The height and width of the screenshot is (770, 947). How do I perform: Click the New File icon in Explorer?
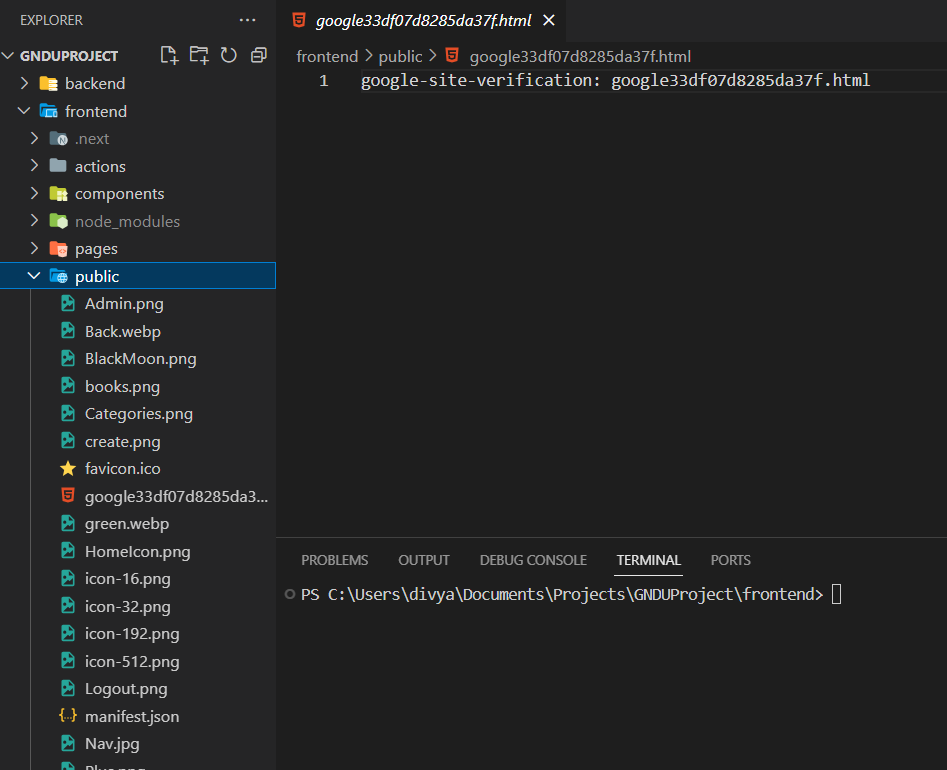[169, 55]
